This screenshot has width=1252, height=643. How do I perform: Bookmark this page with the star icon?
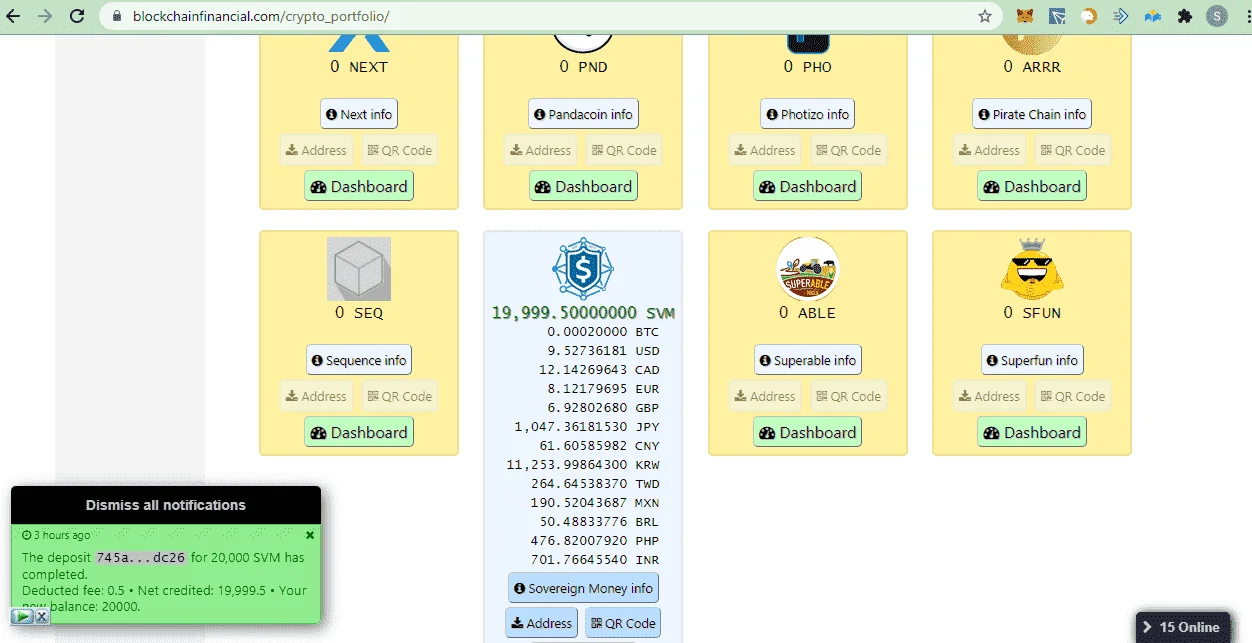[x=985, y=16]
